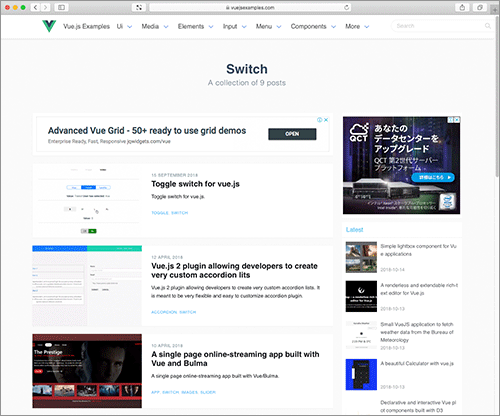500x416 pixels.
Task: Click the ACCORDION tag link
Action: 164,312
